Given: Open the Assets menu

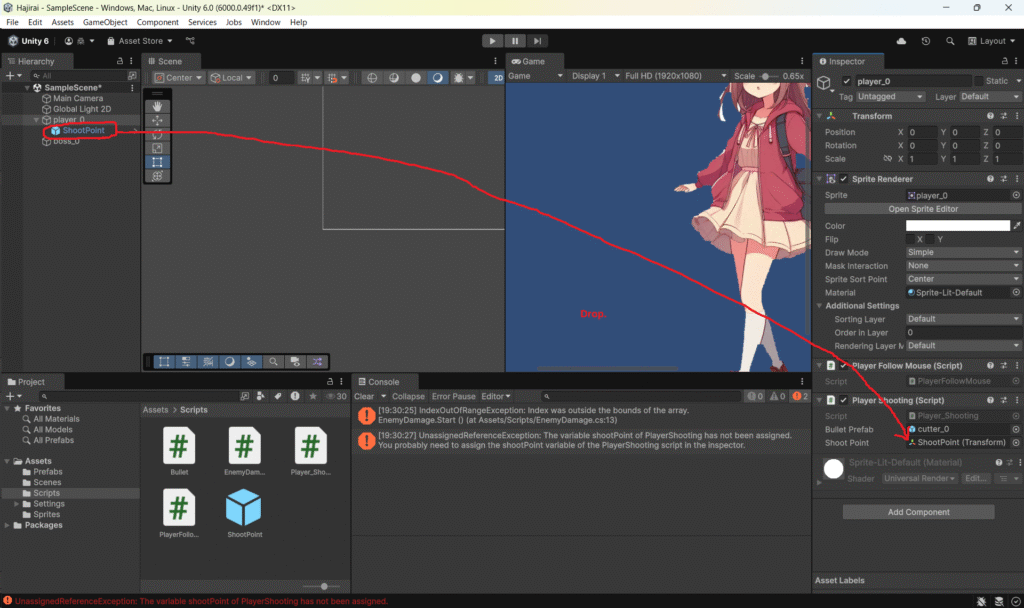Looking at the screenshot, I should point(63,22).
